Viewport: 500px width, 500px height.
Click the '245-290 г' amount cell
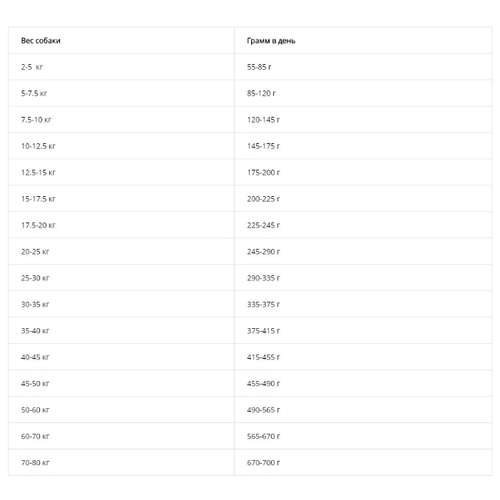[363, 251]
